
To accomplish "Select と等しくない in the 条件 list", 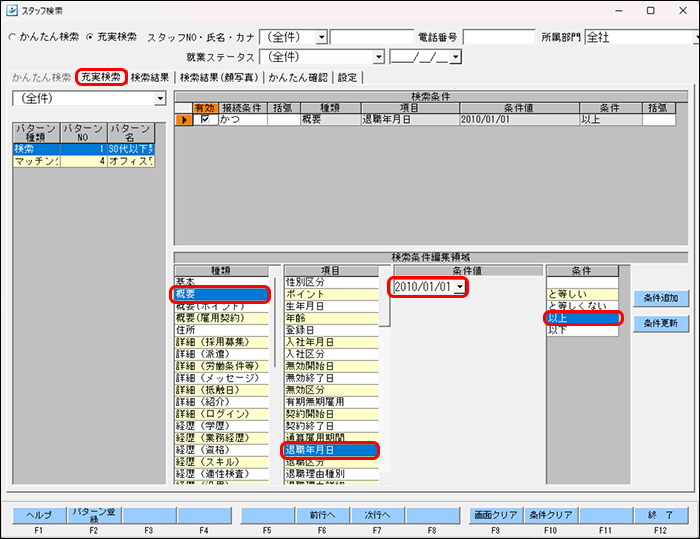I will tap(583, 306).
